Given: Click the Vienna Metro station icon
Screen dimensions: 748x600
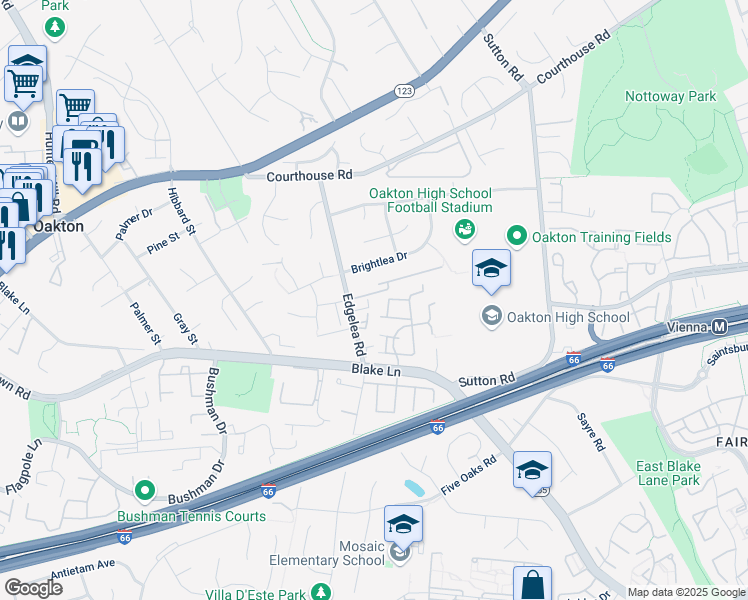Looking at the screenshot, I should (719, 327).
